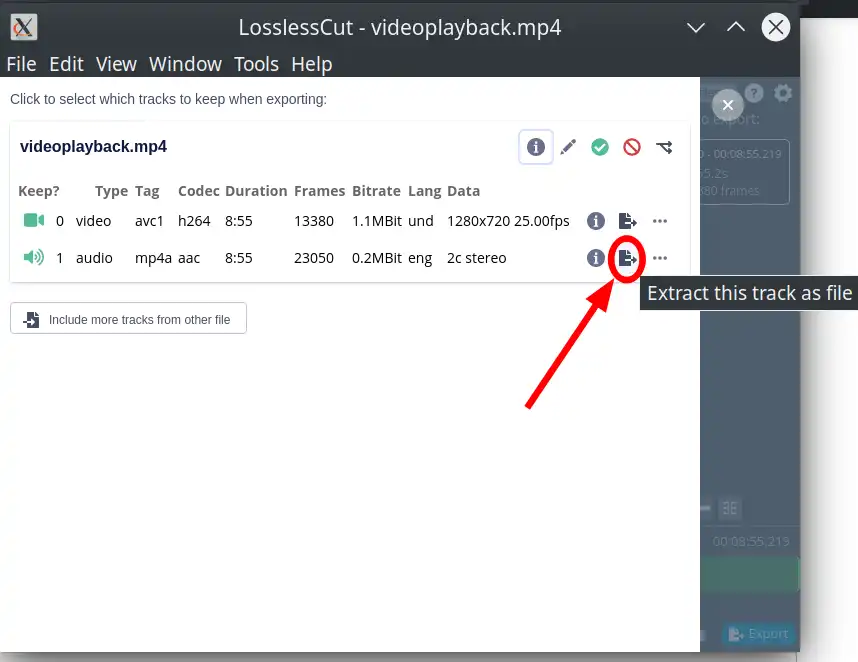This screenshot has width=858, height=662.
Task: Click the audio track tag mp4a
Action: [153, 258]
